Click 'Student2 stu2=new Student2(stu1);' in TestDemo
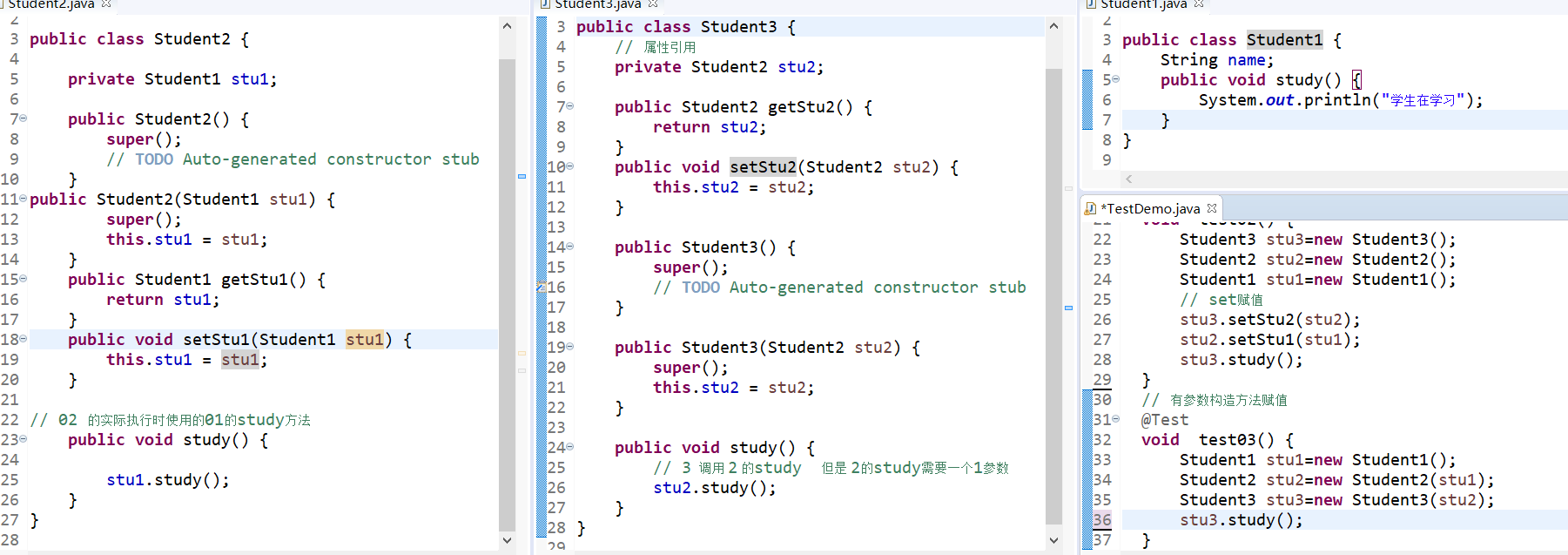The height and width of the screenshot is (555, 1568). 1337,480
